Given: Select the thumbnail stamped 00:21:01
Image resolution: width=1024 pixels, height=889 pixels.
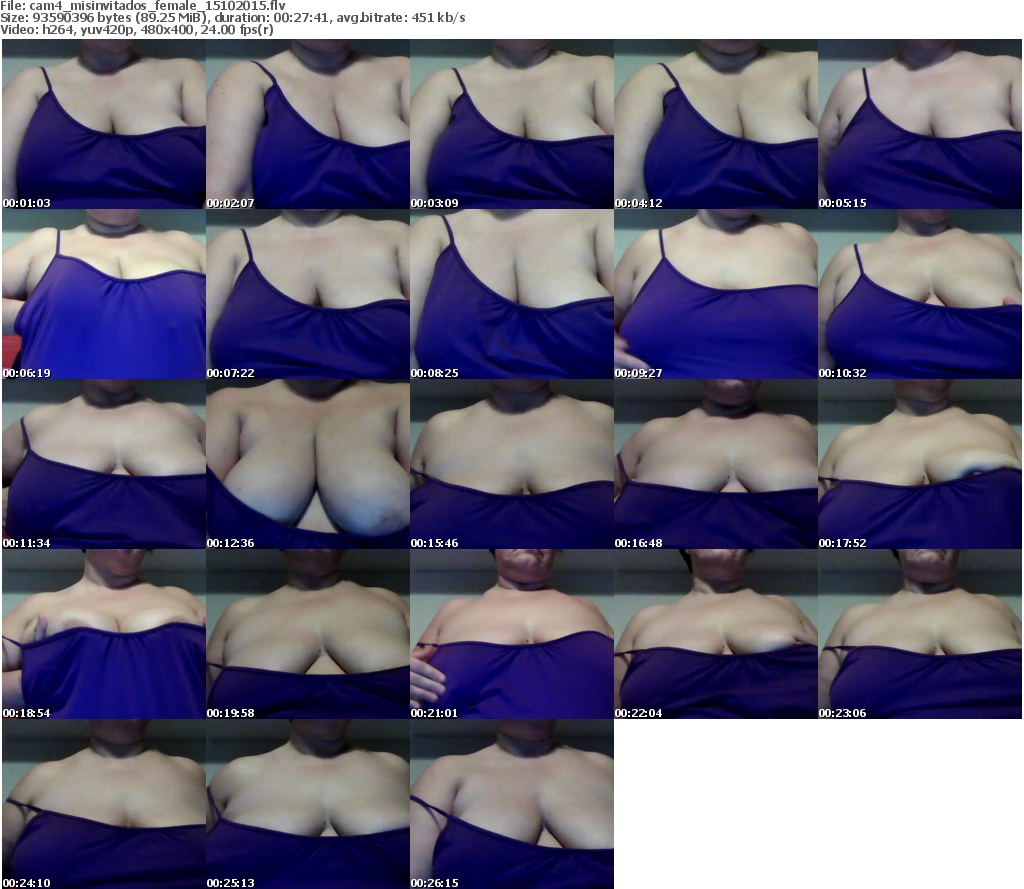Looking at the screenshot, I should (512, 634).
